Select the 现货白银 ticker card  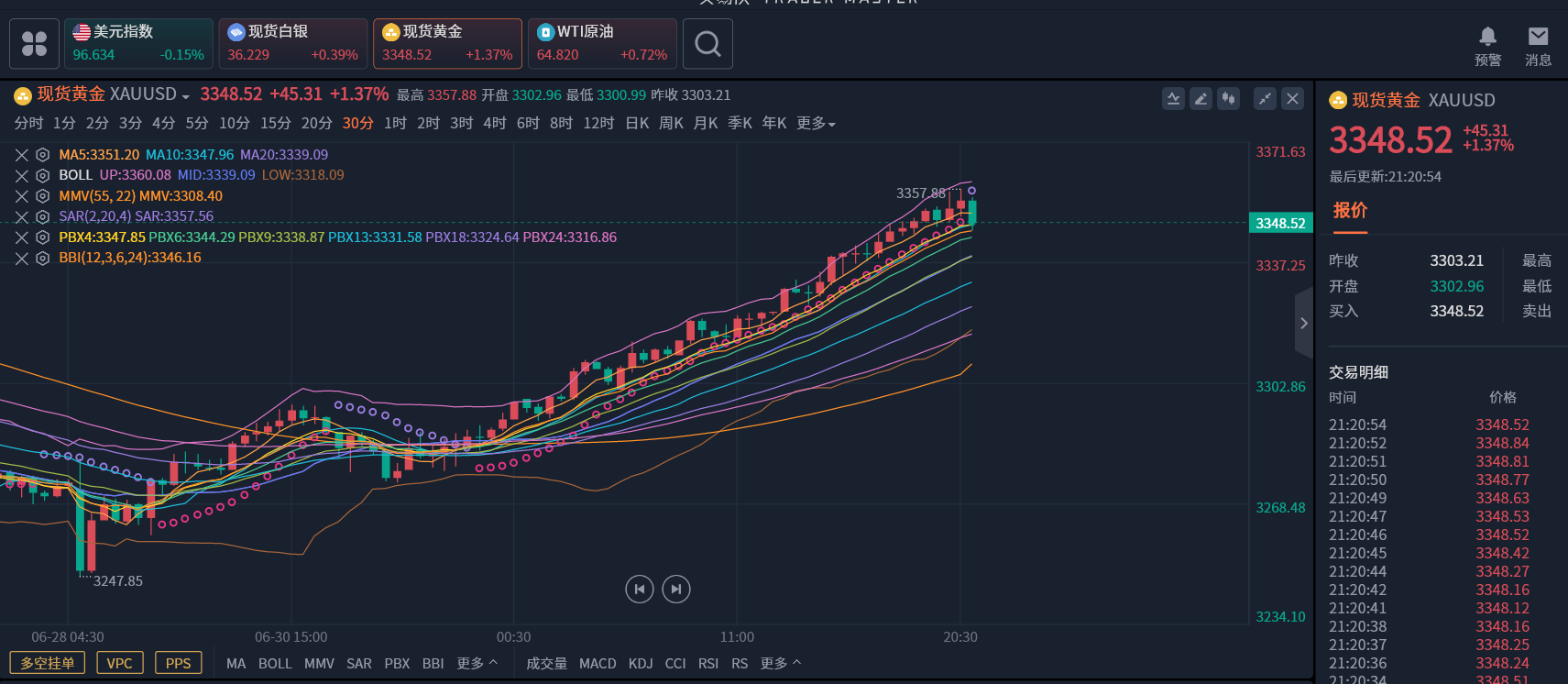[293, 44]
